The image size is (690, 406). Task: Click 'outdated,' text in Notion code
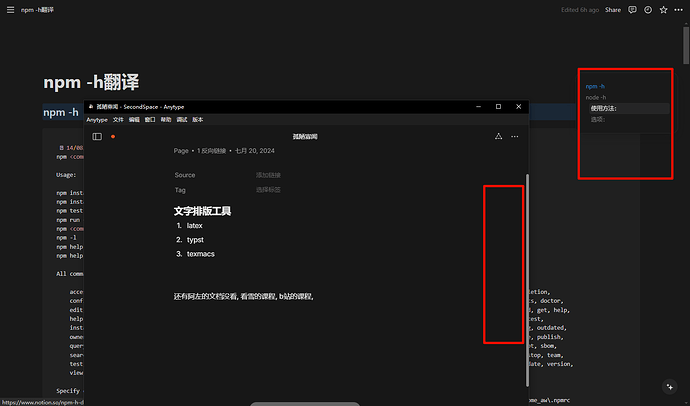click(x=552, y=328)
